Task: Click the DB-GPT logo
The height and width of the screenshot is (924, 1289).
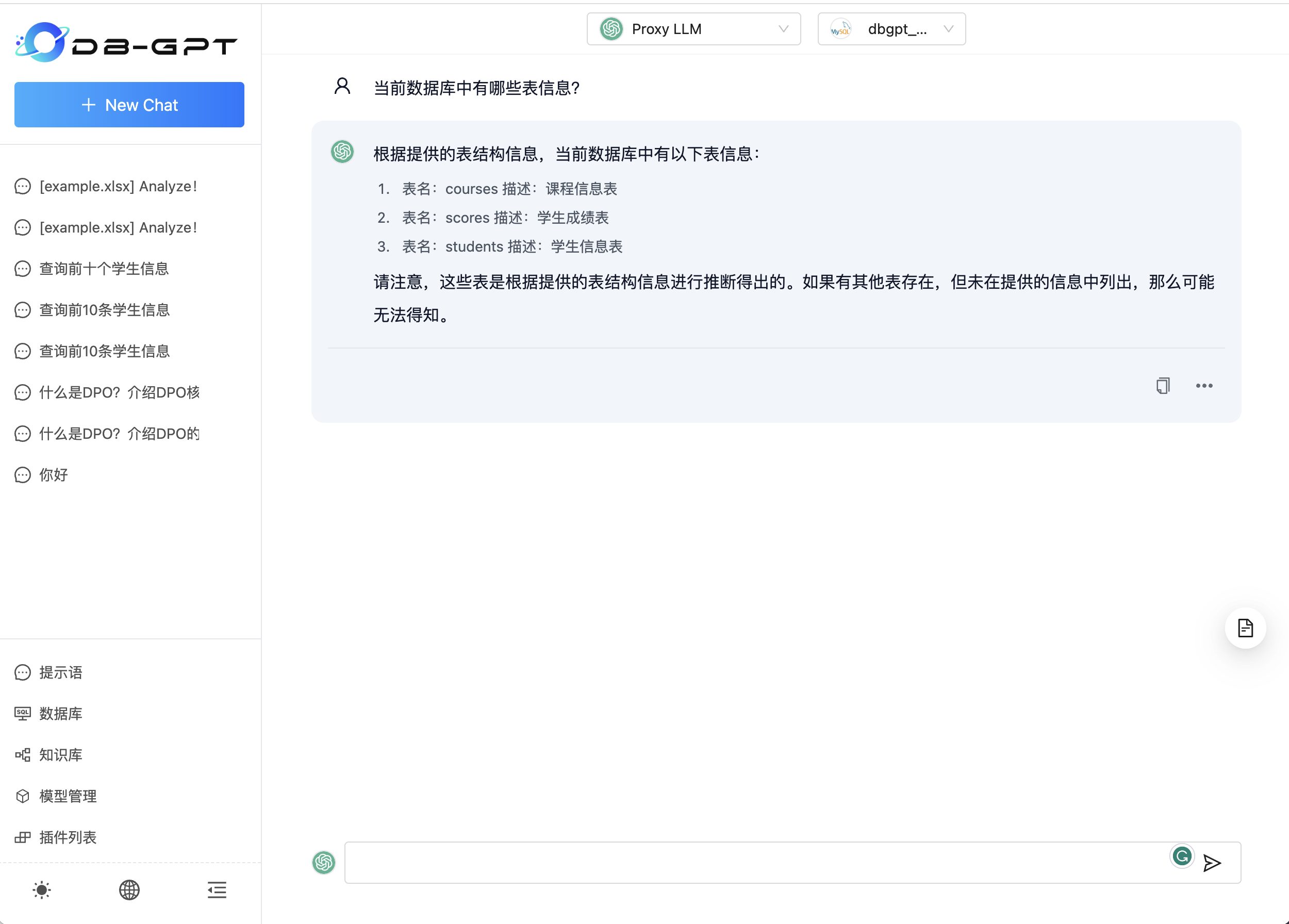Action: [126, 43]
